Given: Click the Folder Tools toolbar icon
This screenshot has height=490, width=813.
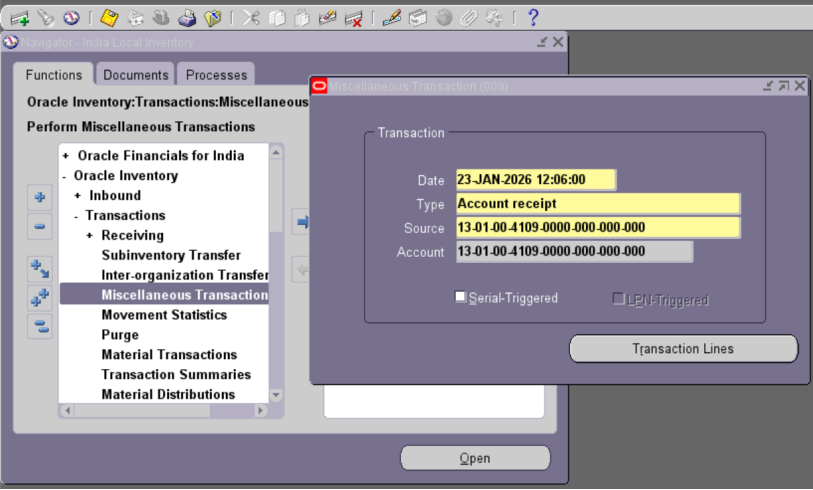Looking at the screenshot, I should 494,19.
